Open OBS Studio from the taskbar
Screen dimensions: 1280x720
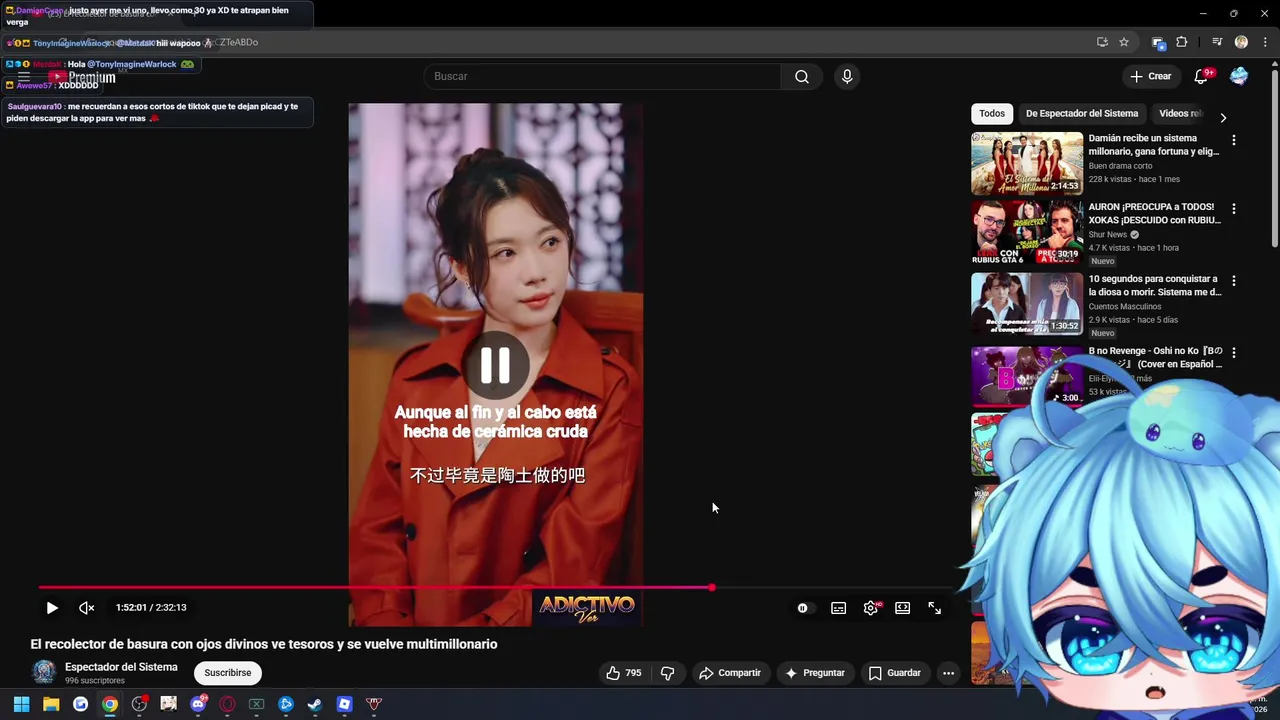(x=139, y=704)
